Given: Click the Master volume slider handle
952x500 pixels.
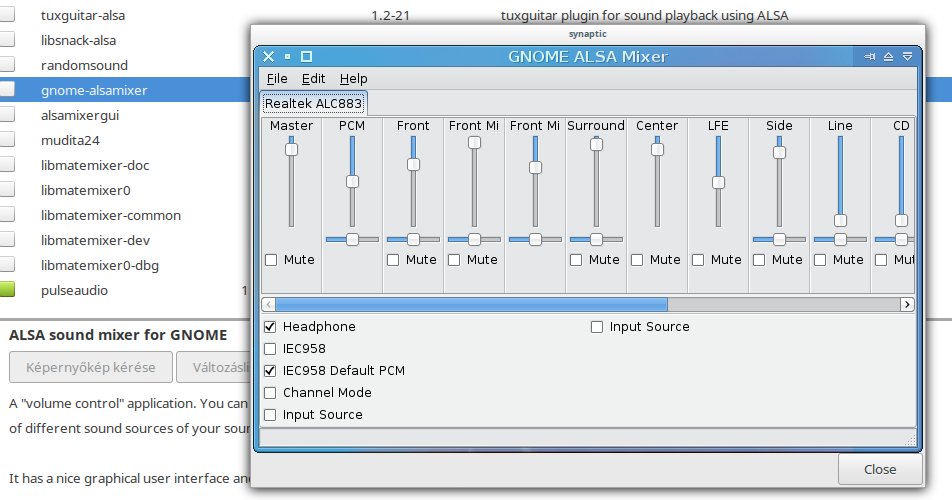Looking at the screenshot, I should pyautogui.click(x=291, y=149).
